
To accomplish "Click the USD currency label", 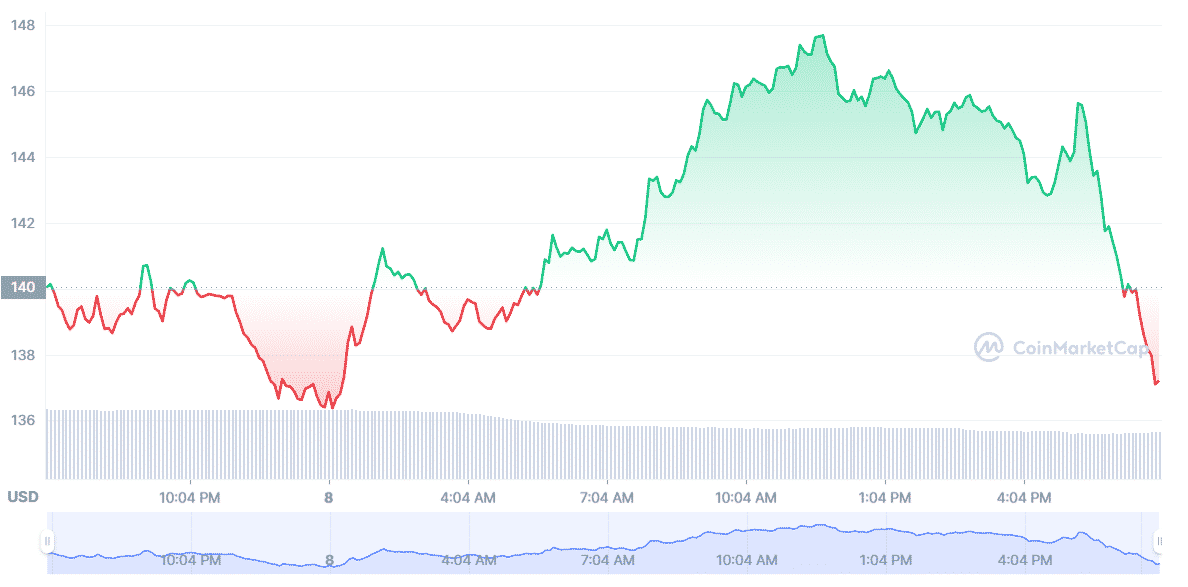I will (24, 497).
